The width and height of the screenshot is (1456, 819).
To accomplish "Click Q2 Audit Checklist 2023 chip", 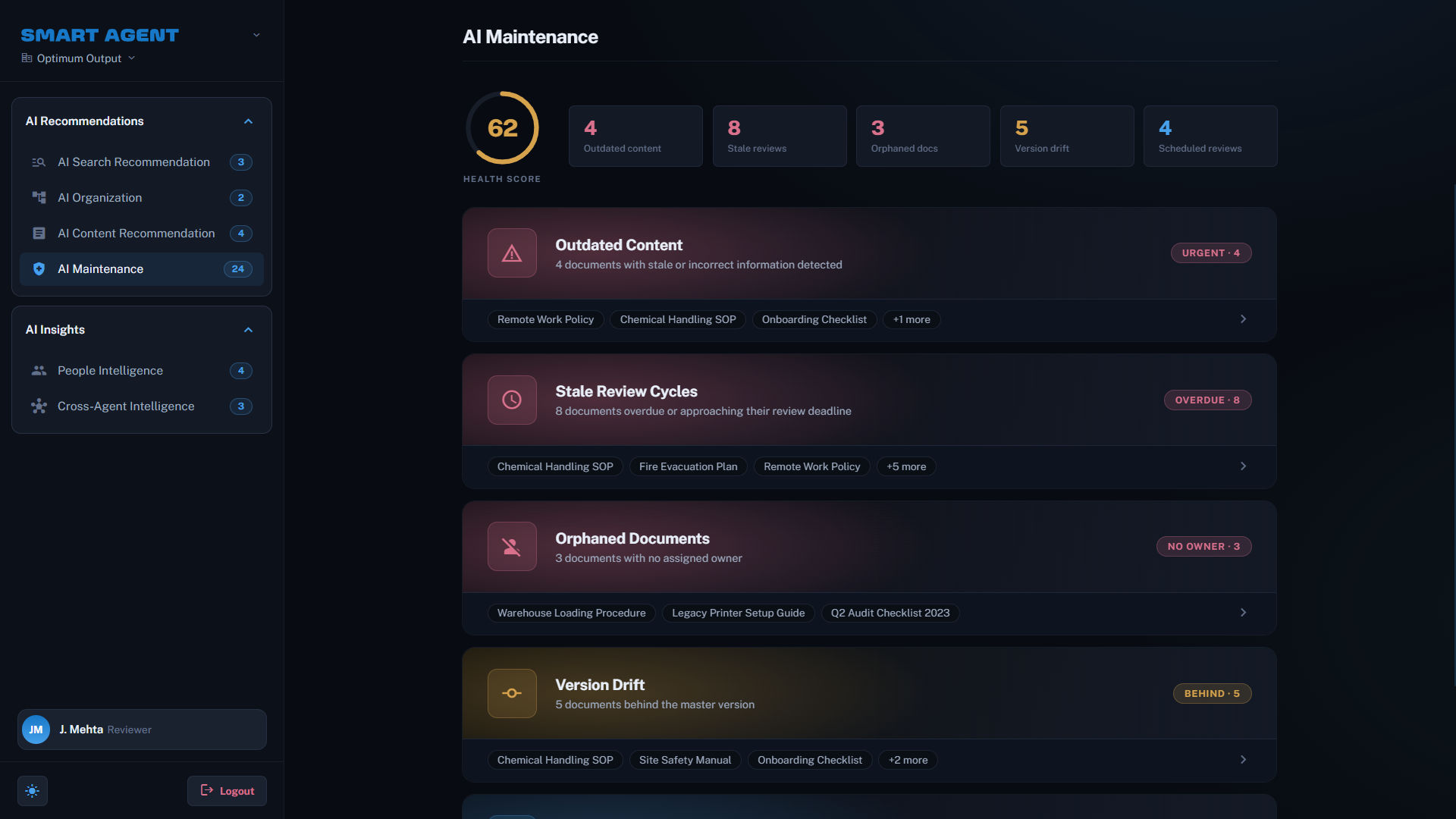I will coord(890,613).
